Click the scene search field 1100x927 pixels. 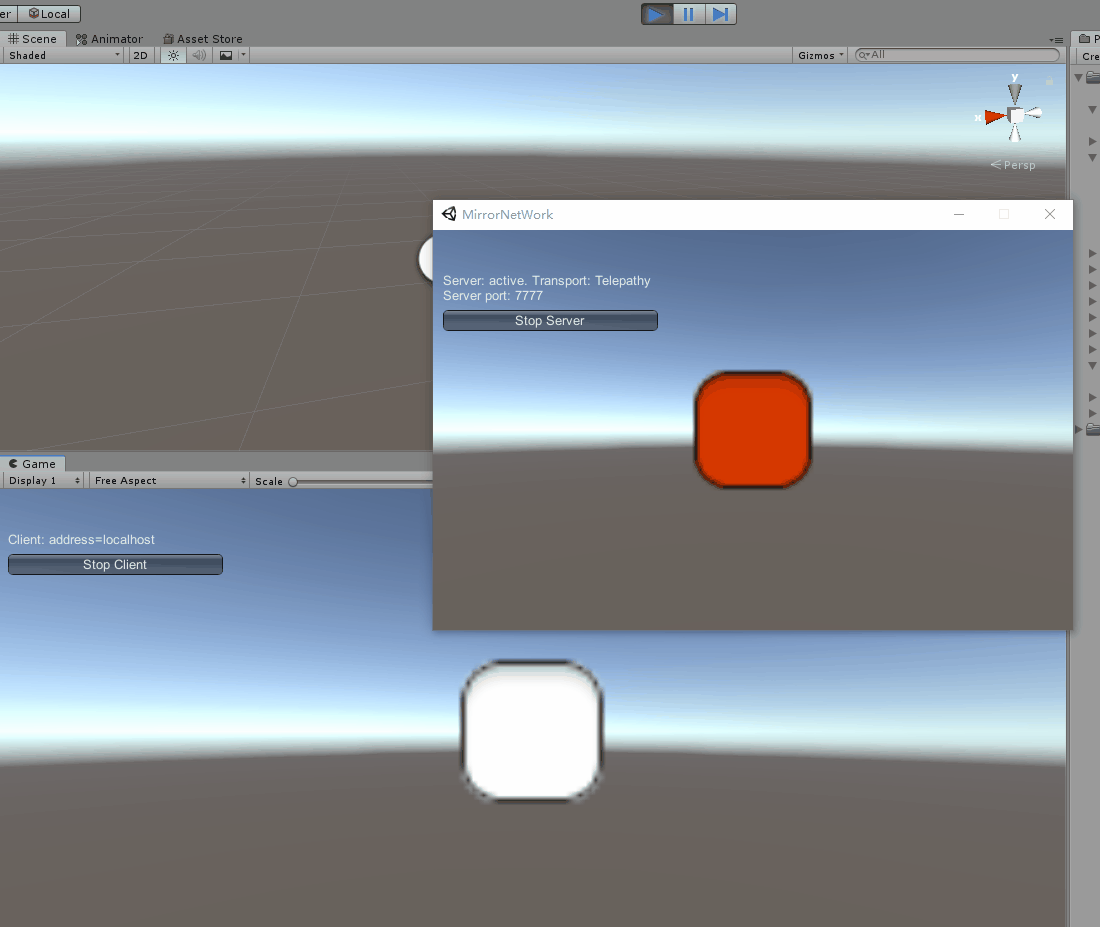(x=960, y=55)
